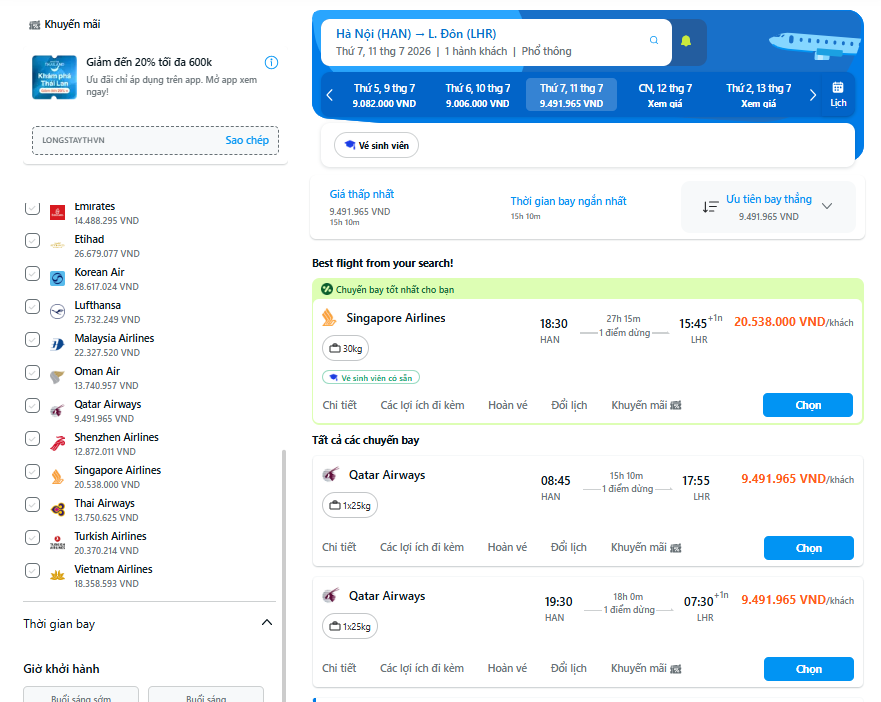This screenshot has width=881, height=702.
Task: Toggle the Turkish Airlines checkbox
Action: point(33,538)
